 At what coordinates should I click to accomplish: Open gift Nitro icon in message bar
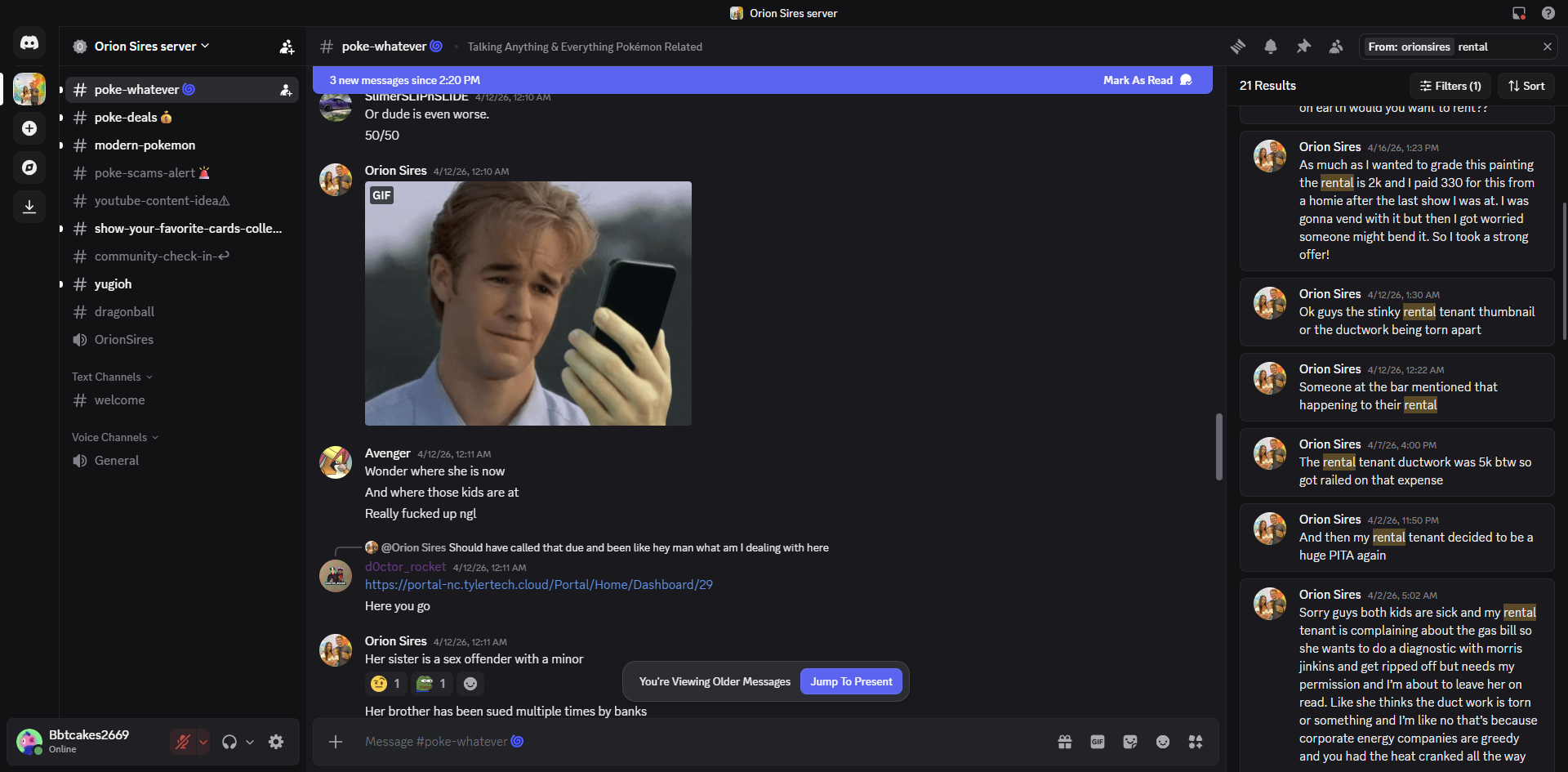[x=1065, y=742]
